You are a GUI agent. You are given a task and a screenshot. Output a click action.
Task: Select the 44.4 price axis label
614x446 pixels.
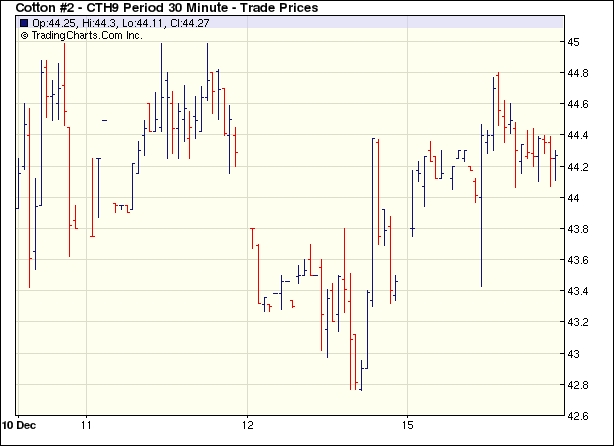[x=579, y=135]
